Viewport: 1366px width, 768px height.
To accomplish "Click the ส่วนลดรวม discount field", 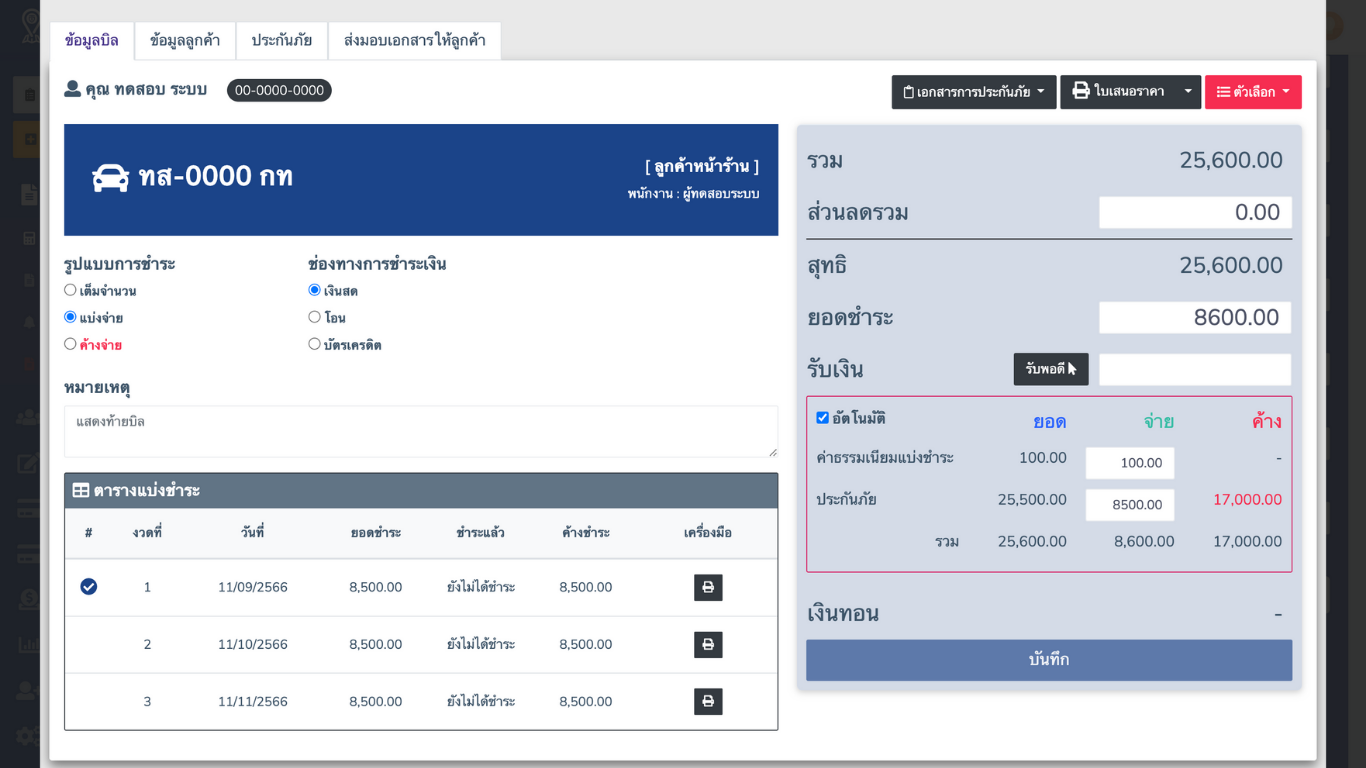I will 1195,212.
